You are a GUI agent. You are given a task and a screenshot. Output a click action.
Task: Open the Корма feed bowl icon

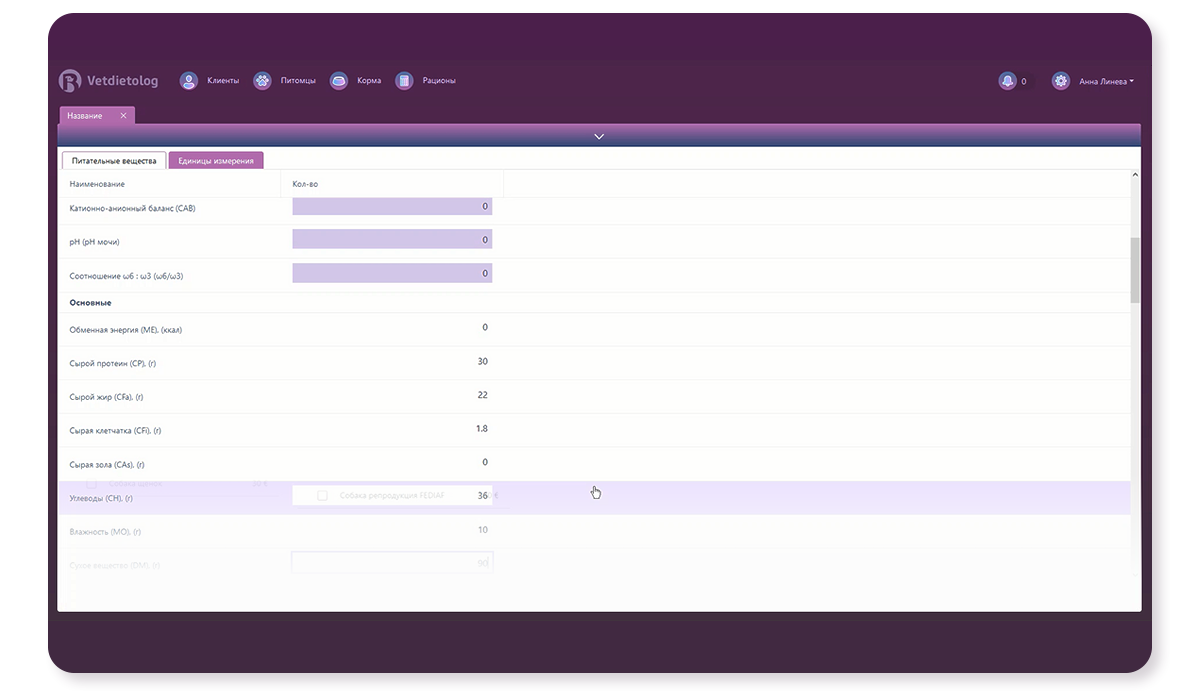pyautogui.click(x=339, y=81)
